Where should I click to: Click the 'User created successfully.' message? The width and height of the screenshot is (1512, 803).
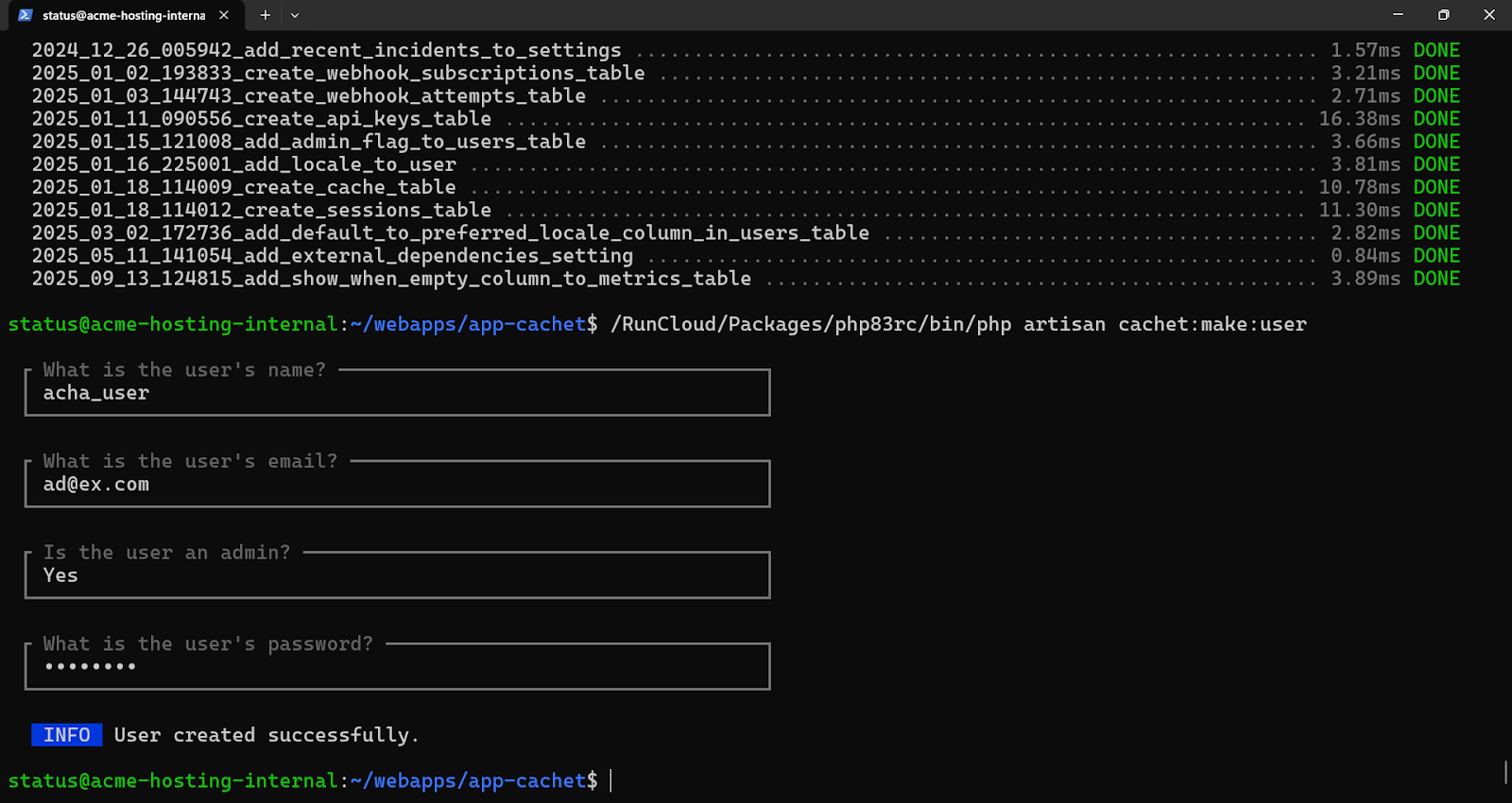pos(266,735)
